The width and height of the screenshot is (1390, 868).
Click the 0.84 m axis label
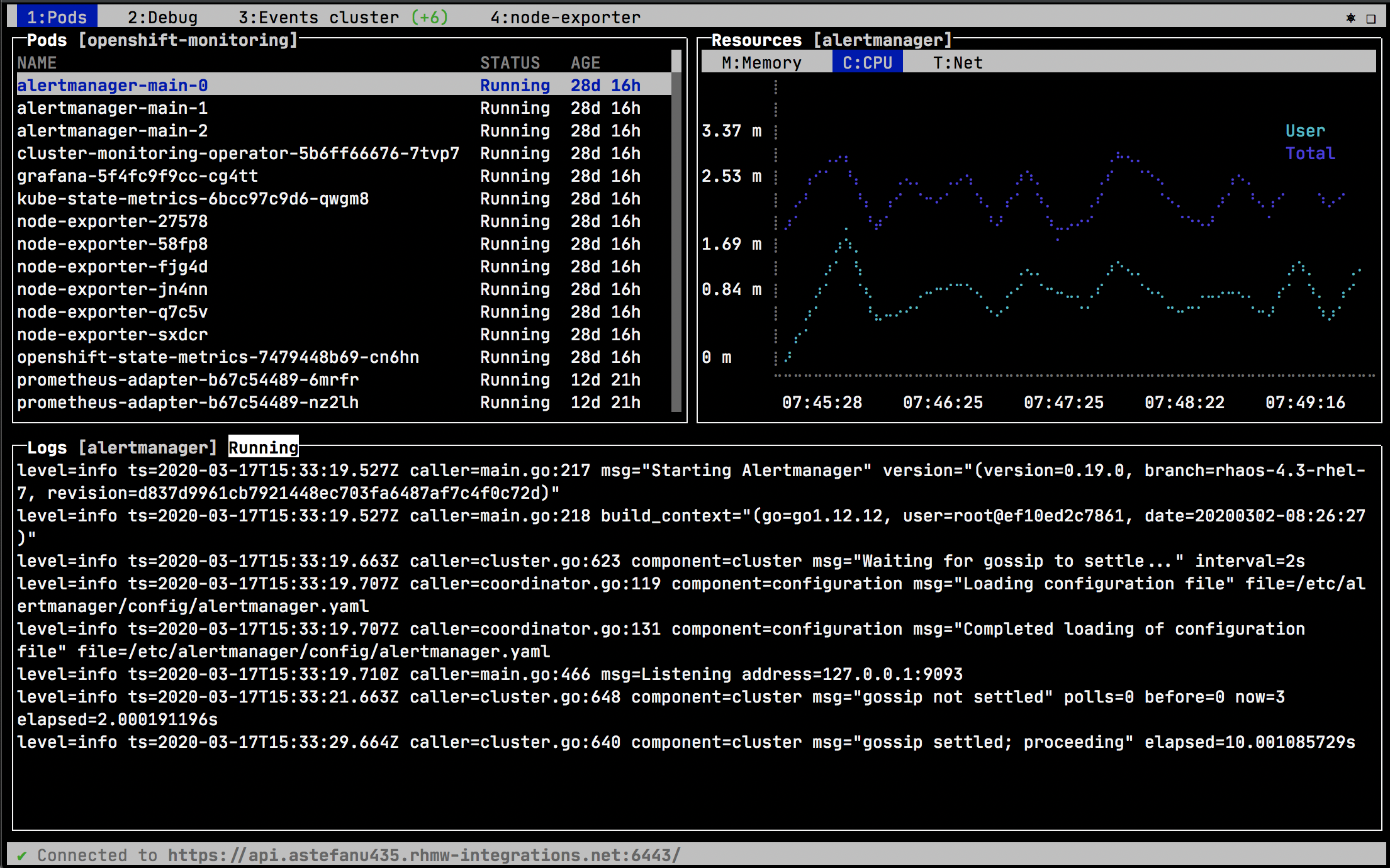(x=731, y=289)
